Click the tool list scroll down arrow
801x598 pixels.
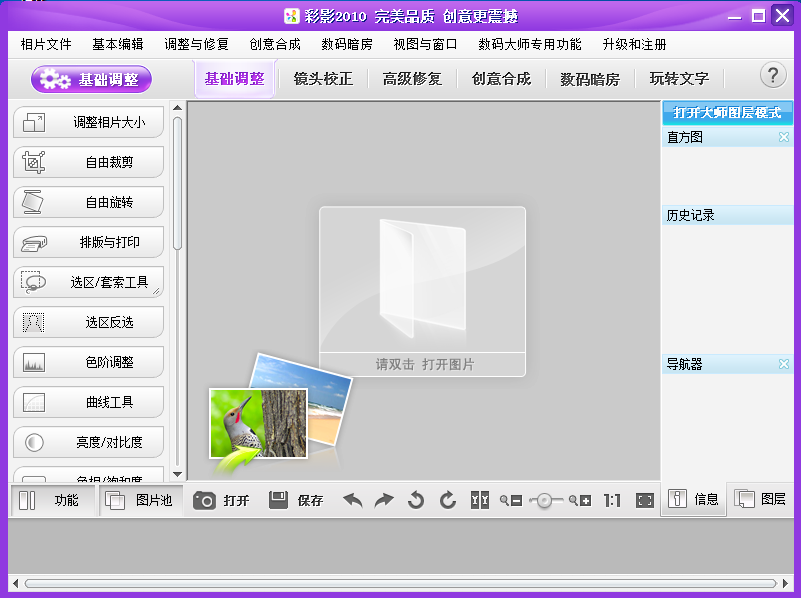click(178, 474)
